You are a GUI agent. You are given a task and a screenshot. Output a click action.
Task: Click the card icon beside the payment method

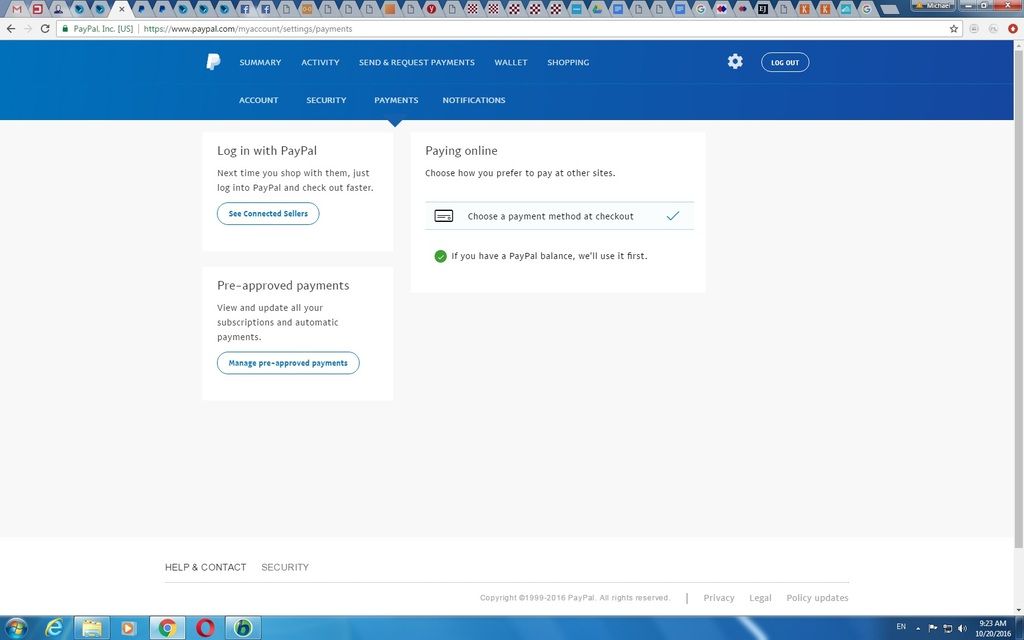pos(443,216)
